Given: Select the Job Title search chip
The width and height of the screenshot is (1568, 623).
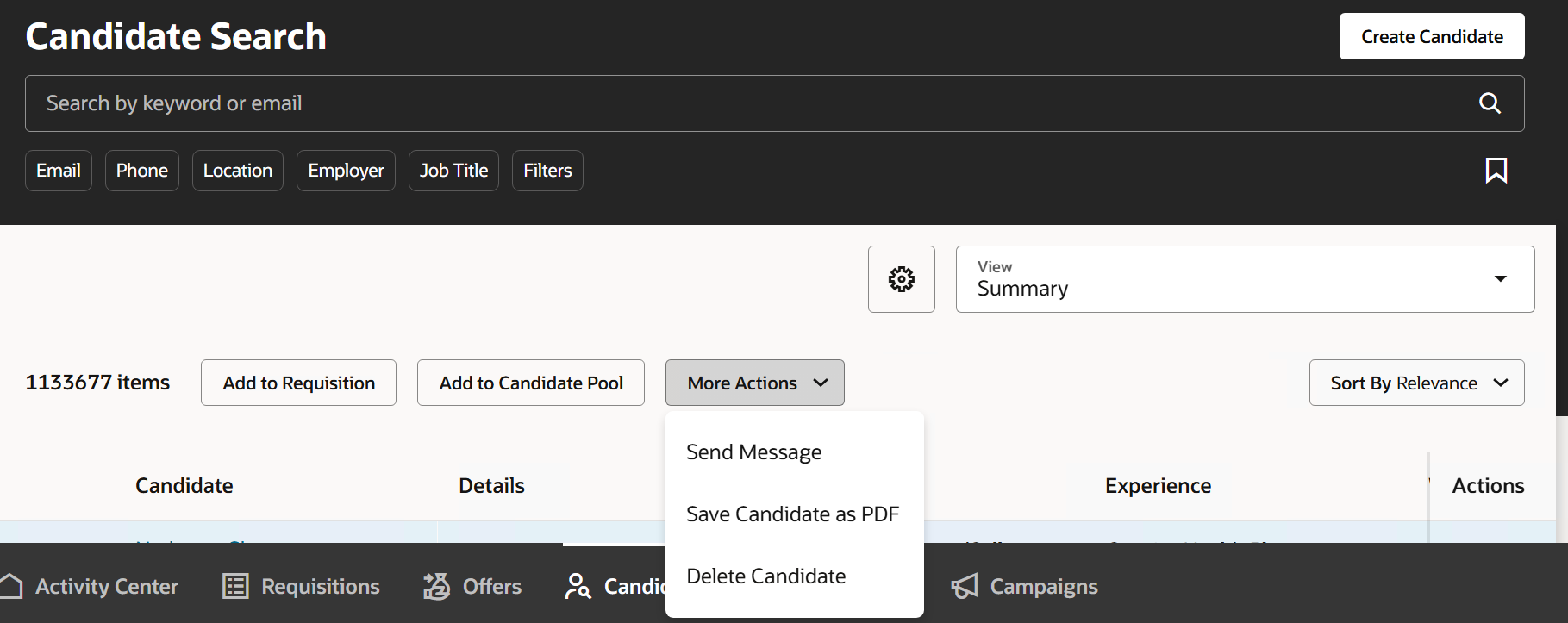Looking at the screenshot, I should tap(453, 171).
